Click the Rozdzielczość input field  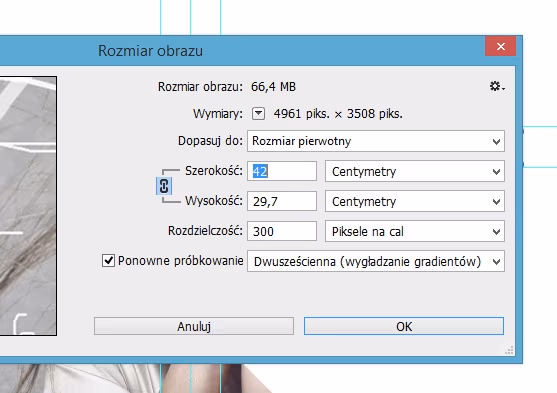coord(282,231)
